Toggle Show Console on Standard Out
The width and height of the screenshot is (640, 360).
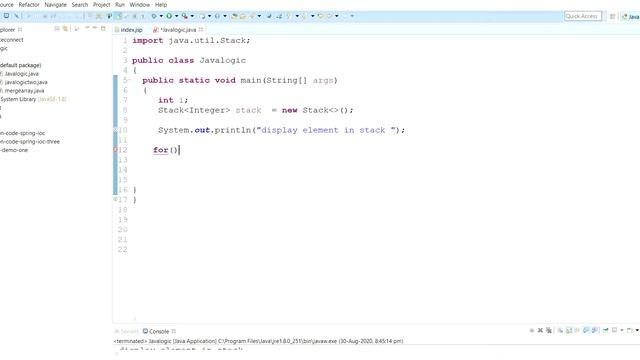pyautogui.click(x=586, y=330)
